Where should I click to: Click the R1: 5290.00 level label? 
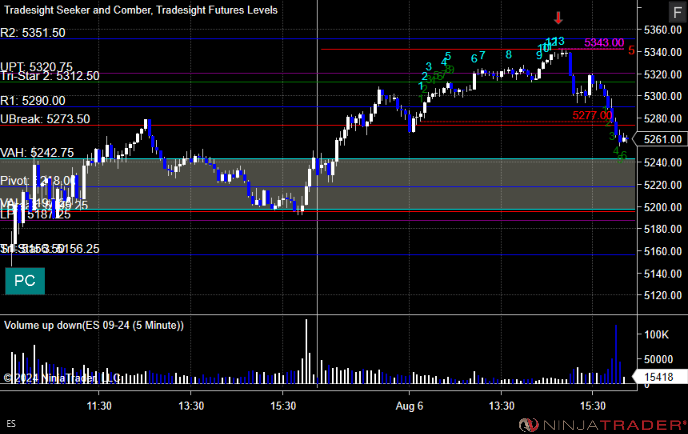pyautogui.click(x=33, y=101)
